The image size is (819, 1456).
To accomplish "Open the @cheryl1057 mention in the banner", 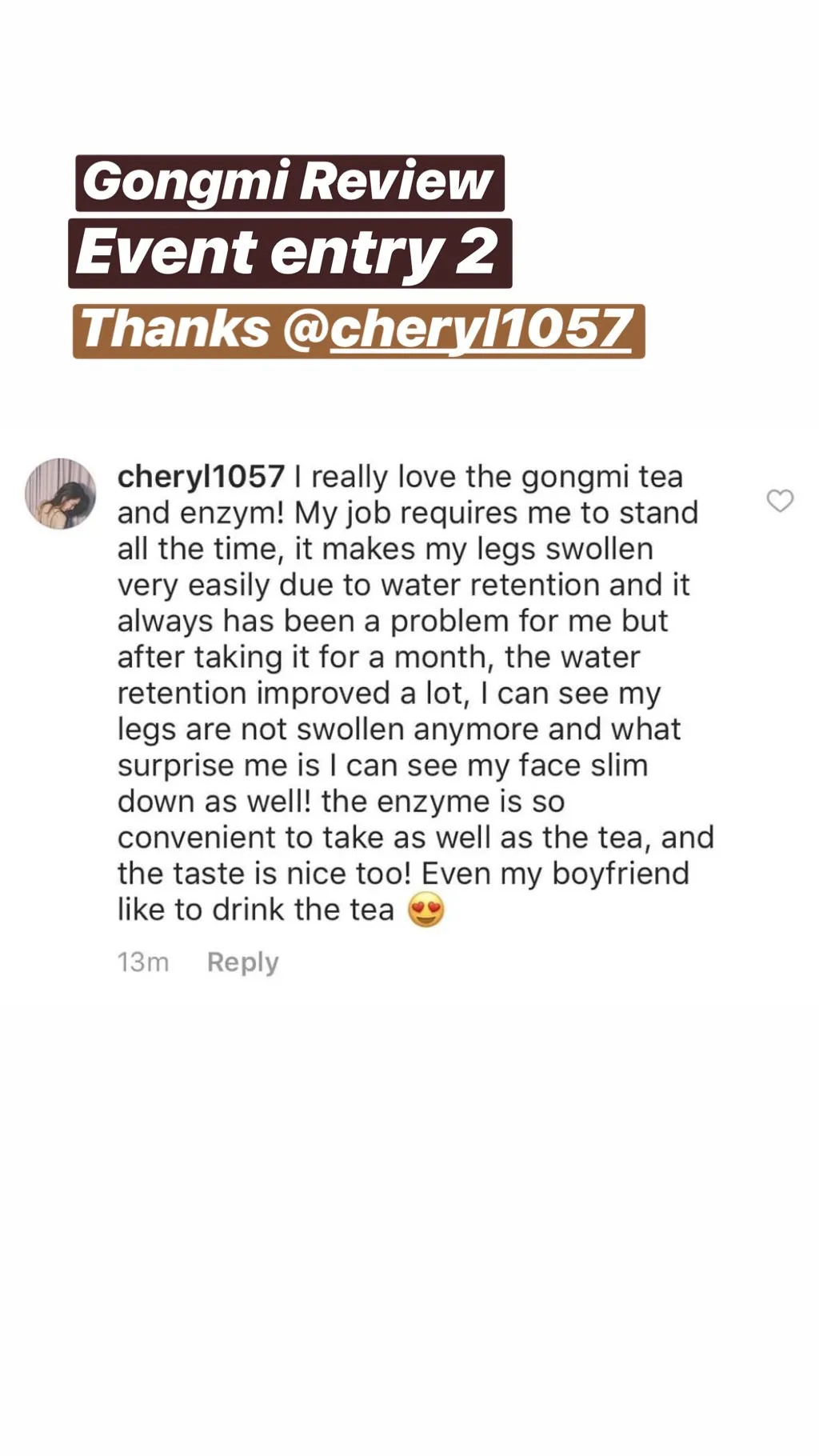I will pyautogui.click(x=480, y=330).
